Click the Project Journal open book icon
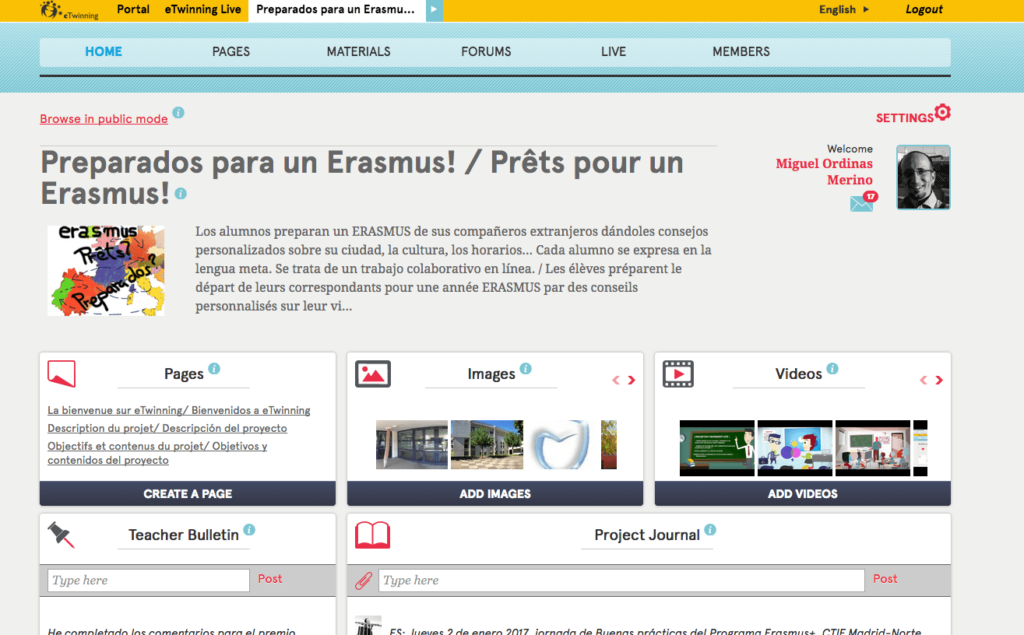The height and width of the screenshot is (635, 1024). click(x=372, y=534)
